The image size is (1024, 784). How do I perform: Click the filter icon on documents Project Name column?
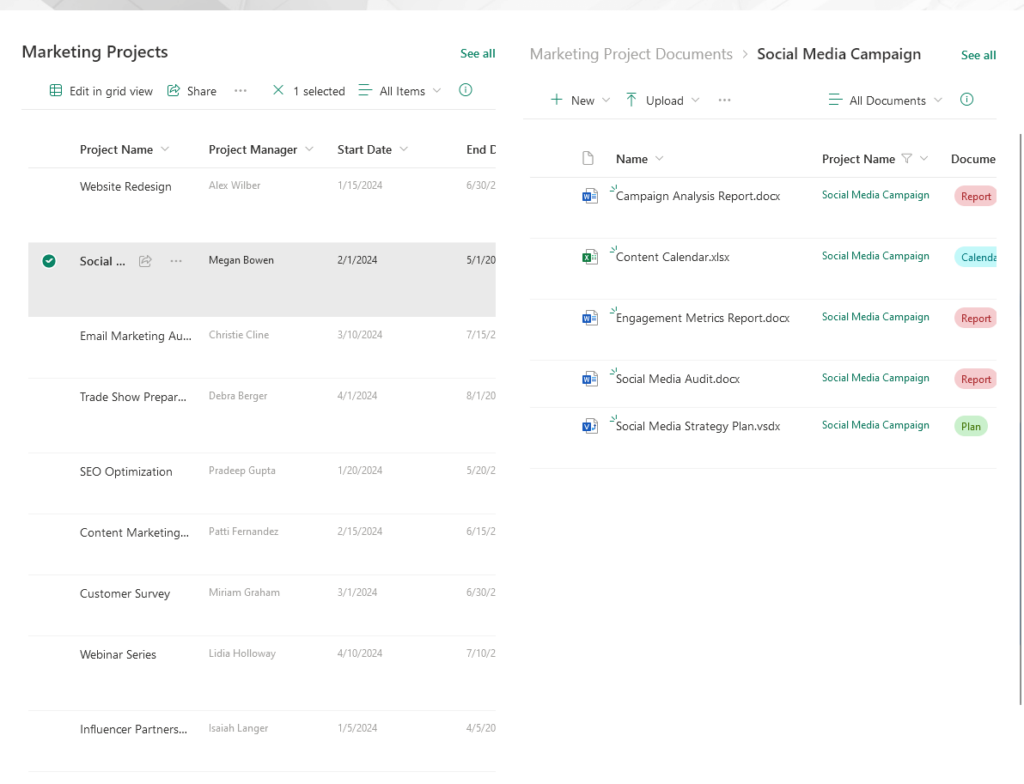click(x=906, y=158)
